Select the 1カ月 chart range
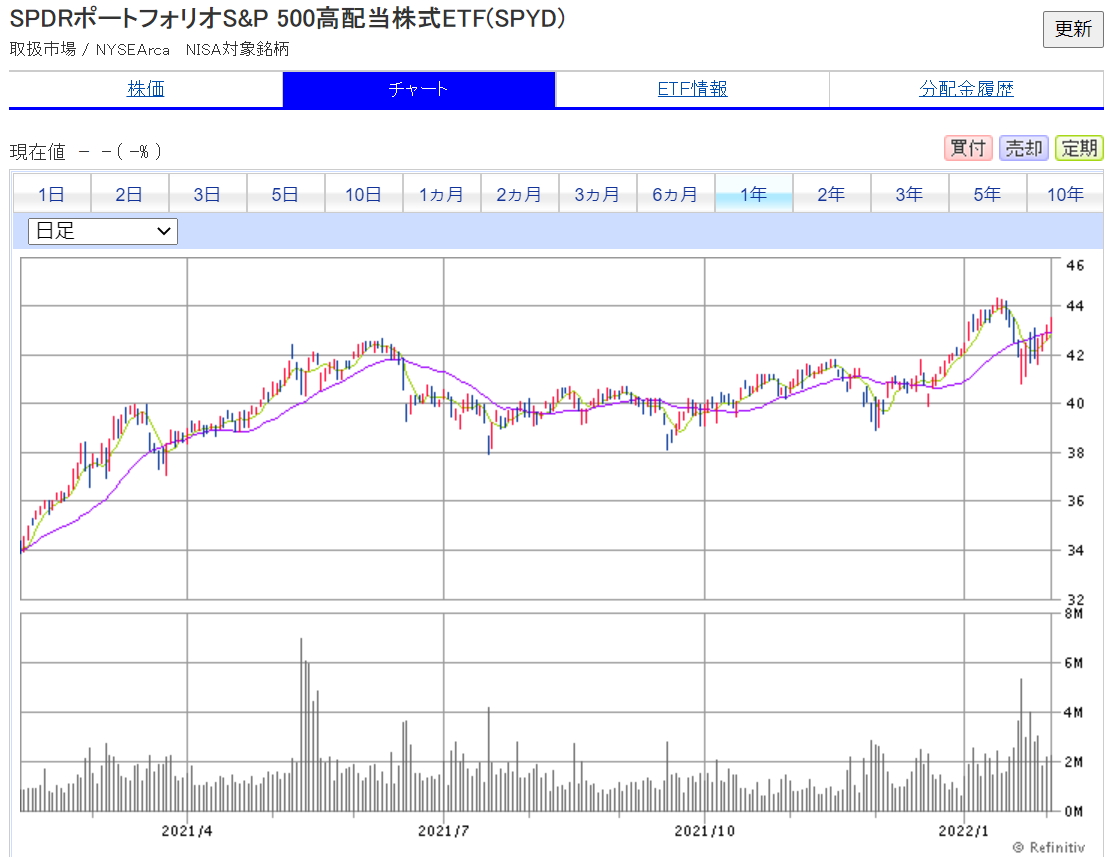 coord(441,194)
